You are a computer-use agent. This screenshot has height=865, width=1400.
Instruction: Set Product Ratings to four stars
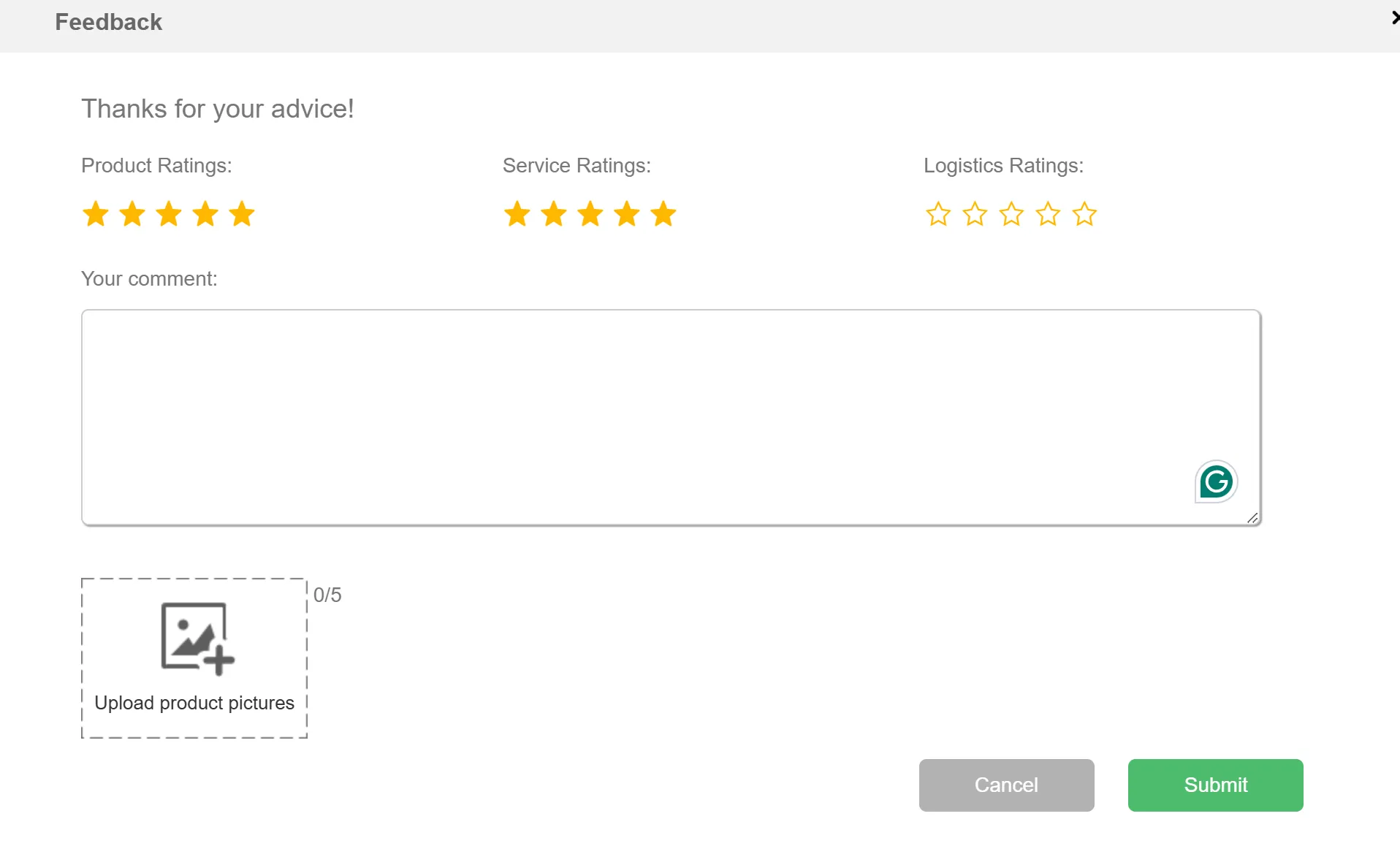pyautogui.click(x=205, y=215)
